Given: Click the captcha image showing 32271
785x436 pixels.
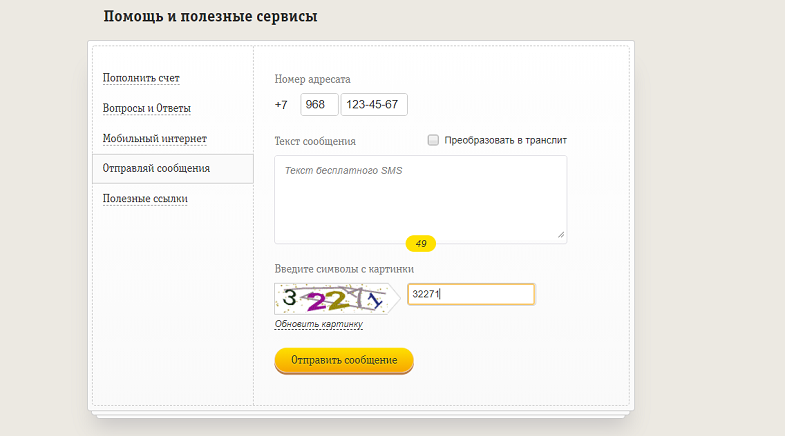Looking at the screenshot, I should click(x=335, y=298).
